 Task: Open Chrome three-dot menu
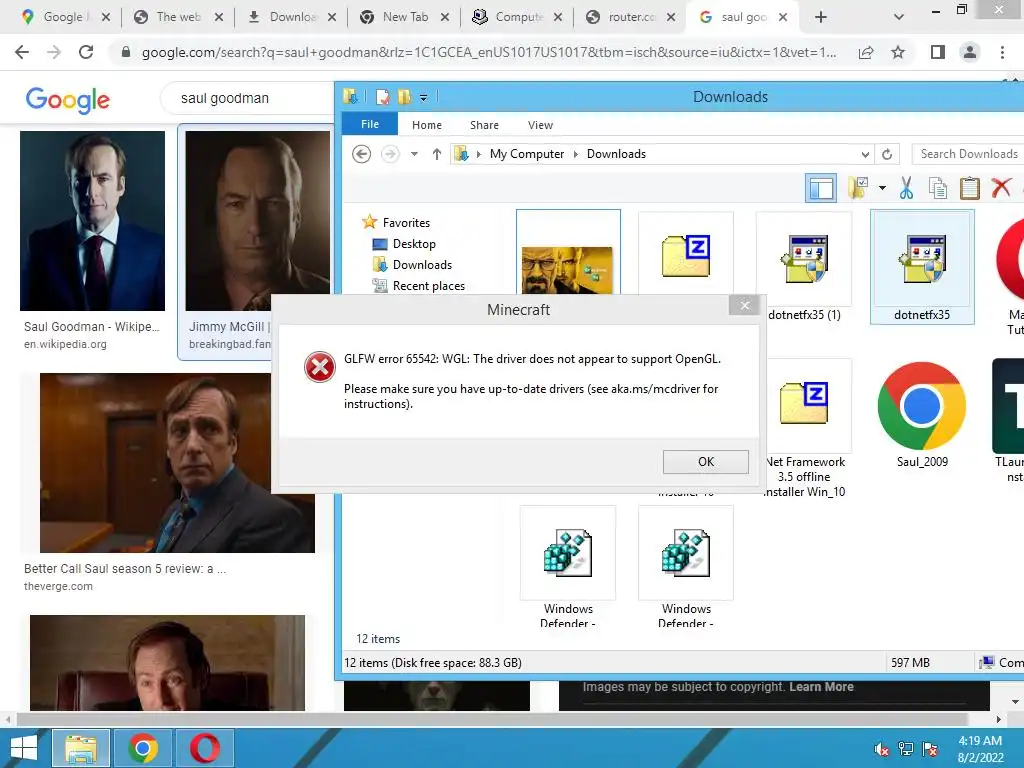[x=1002, y=52]
